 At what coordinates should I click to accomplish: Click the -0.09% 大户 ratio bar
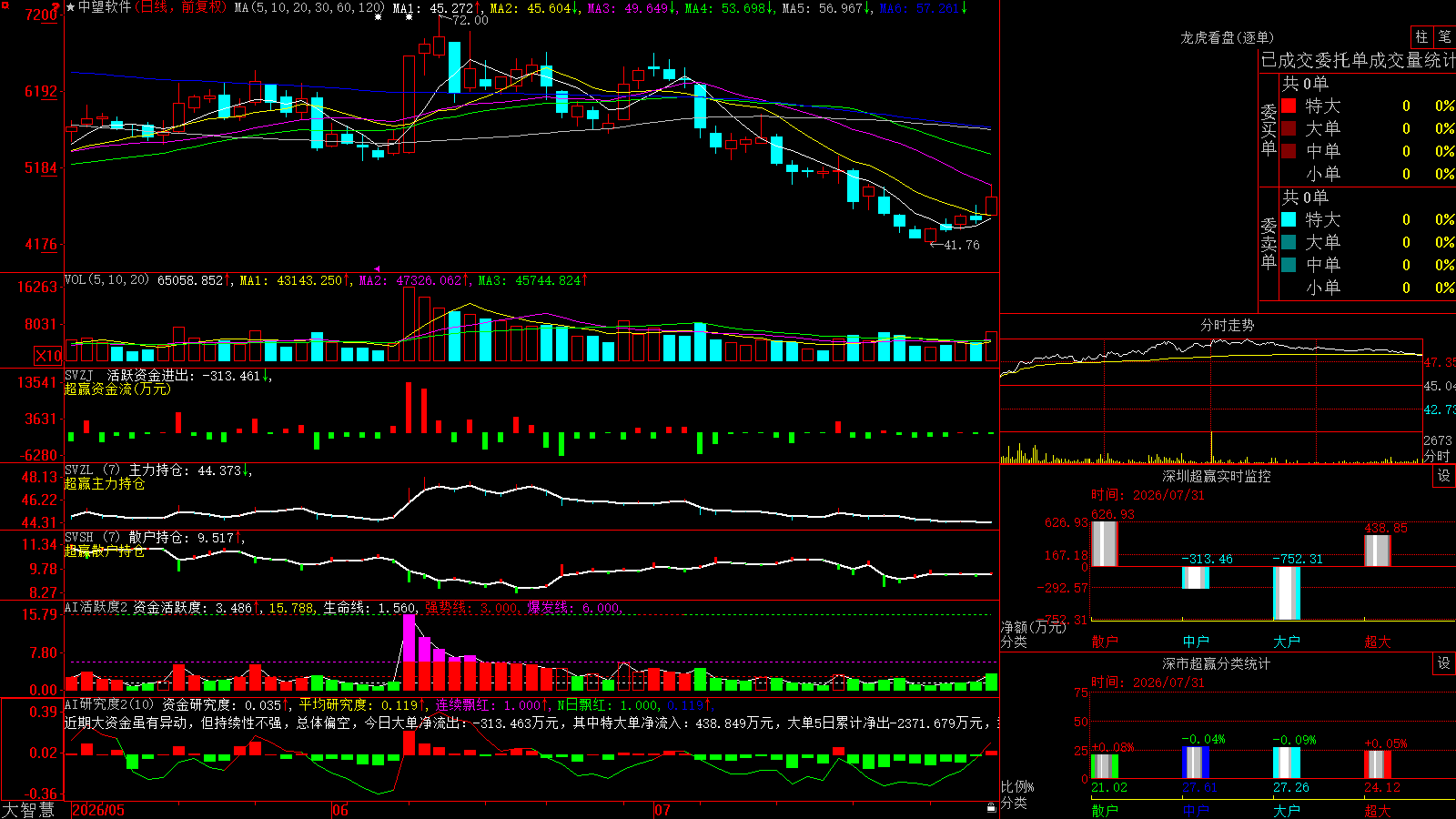1287,763
